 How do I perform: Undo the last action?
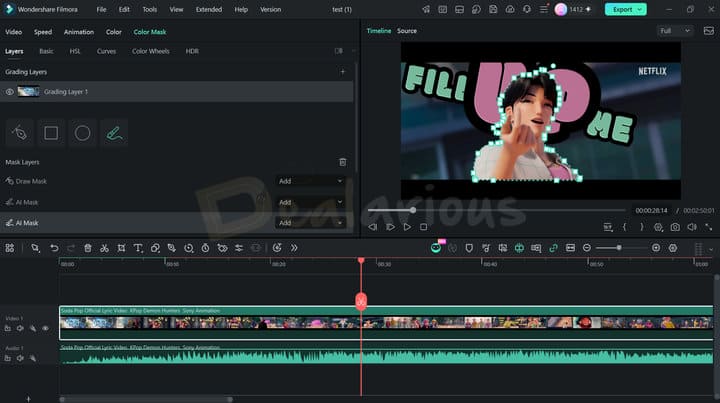coord(54,248)
